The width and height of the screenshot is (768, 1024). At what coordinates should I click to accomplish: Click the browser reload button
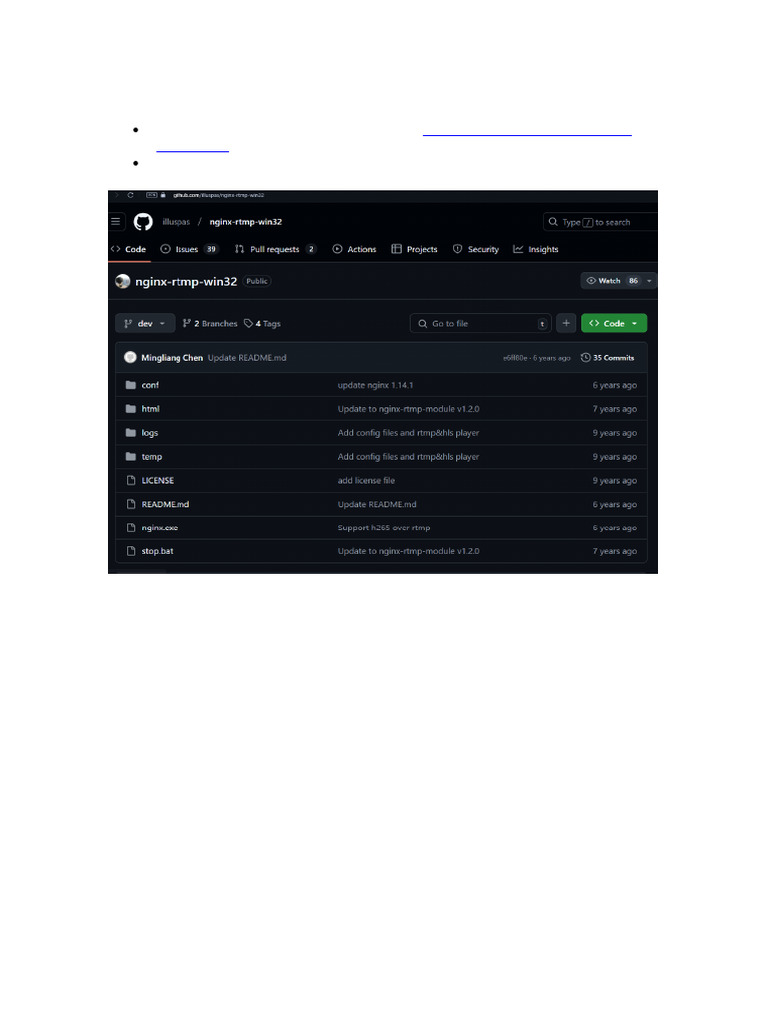pyautogui.click(x=131, y=195)
